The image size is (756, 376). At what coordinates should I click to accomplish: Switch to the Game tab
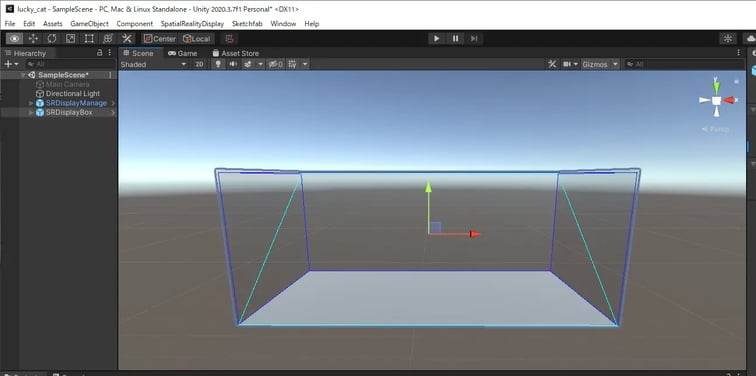point(182,53)
